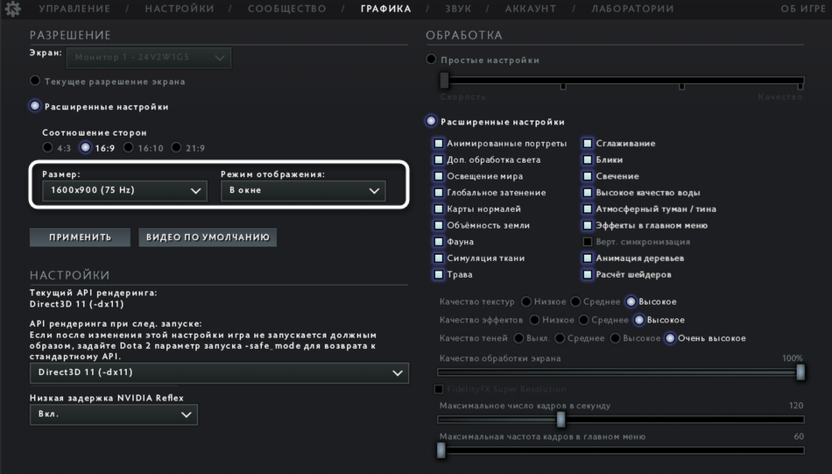Choose Текущее разрешение экрана option
The image size is (832, 474).
pyautogui.click(x=35, y=81)
